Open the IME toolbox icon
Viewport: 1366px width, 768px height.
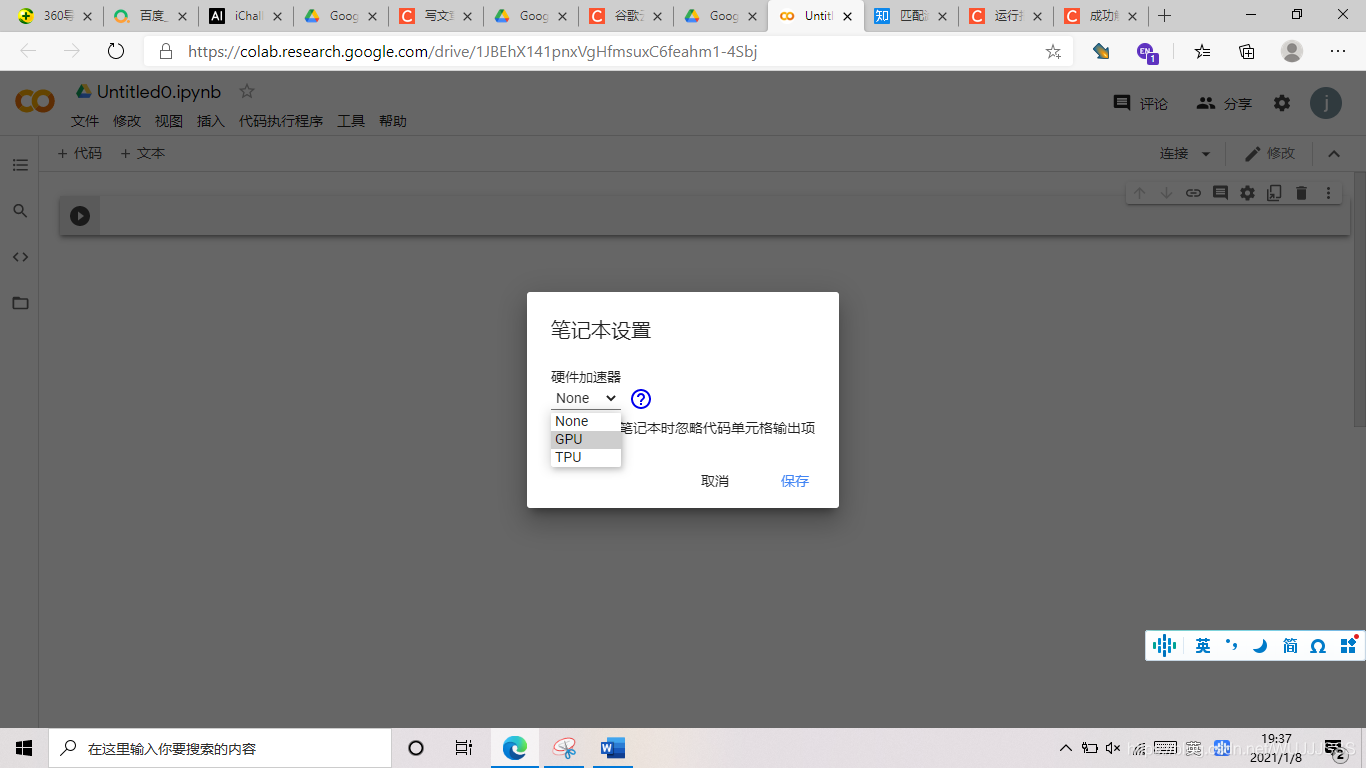[x=1348, y=645]
